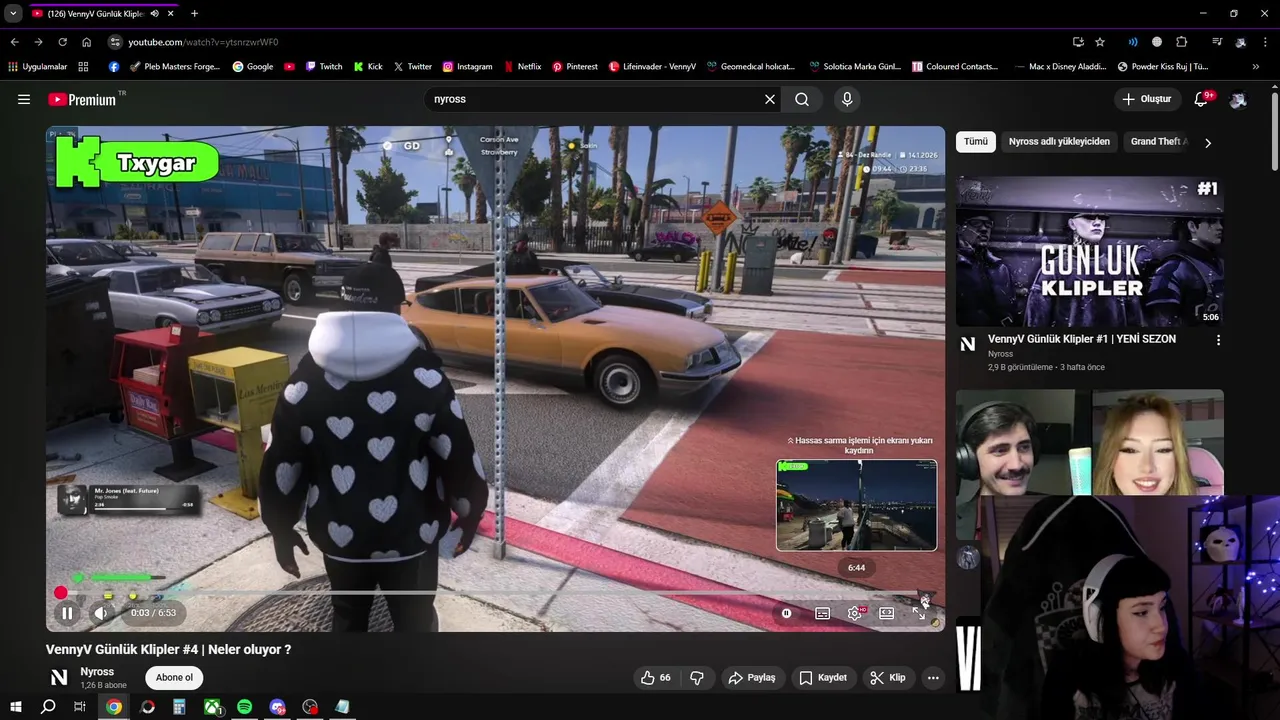
Task: Open the Xbox app from the taskbar
Action: click(212, 707)
